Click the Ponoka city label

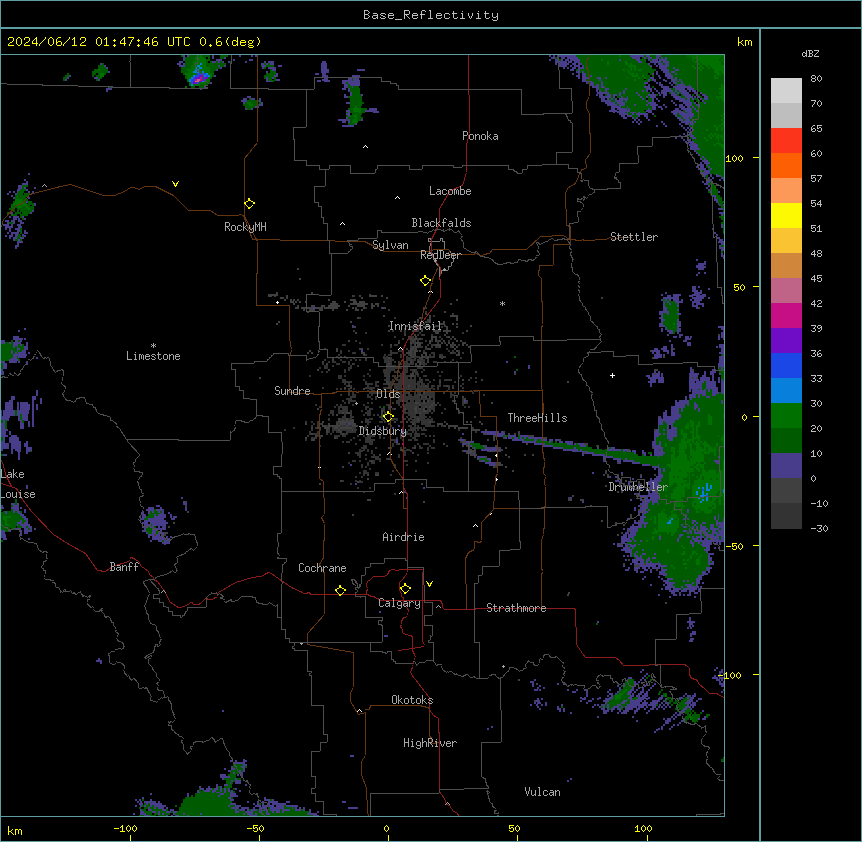pos(480,136)
